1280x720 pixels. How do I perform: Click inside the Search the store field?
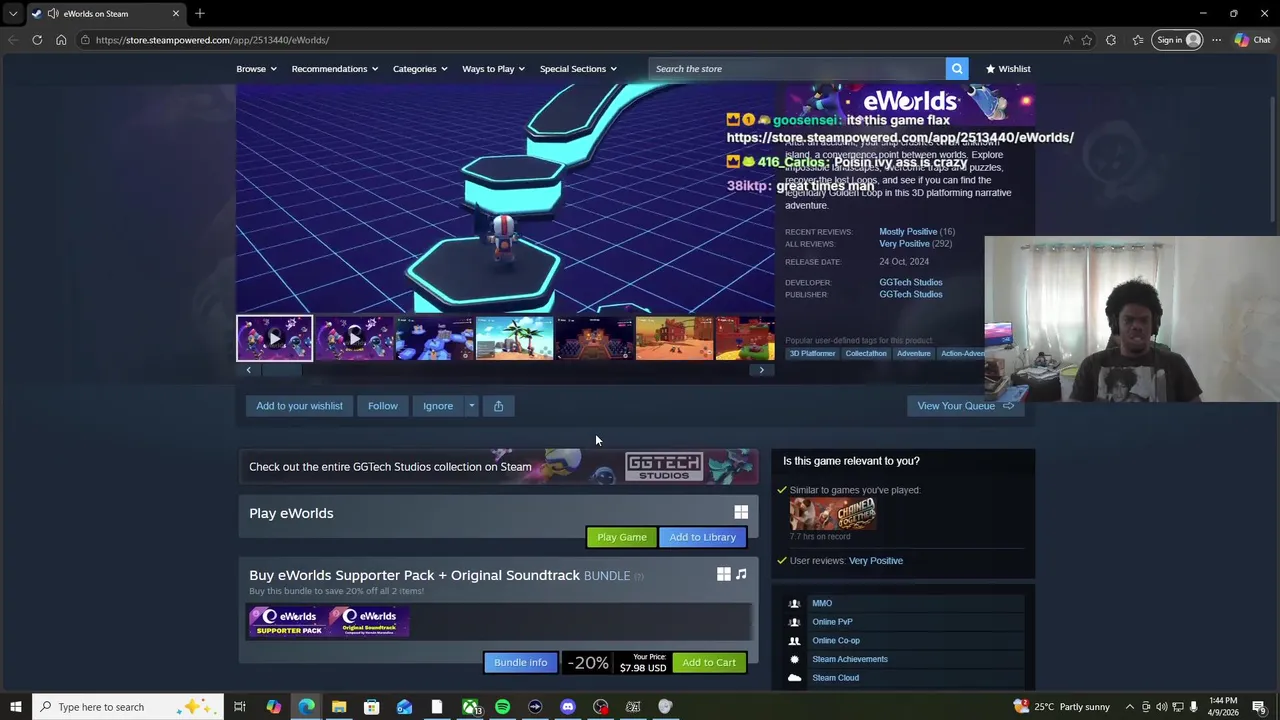click(x=797, y=69)
